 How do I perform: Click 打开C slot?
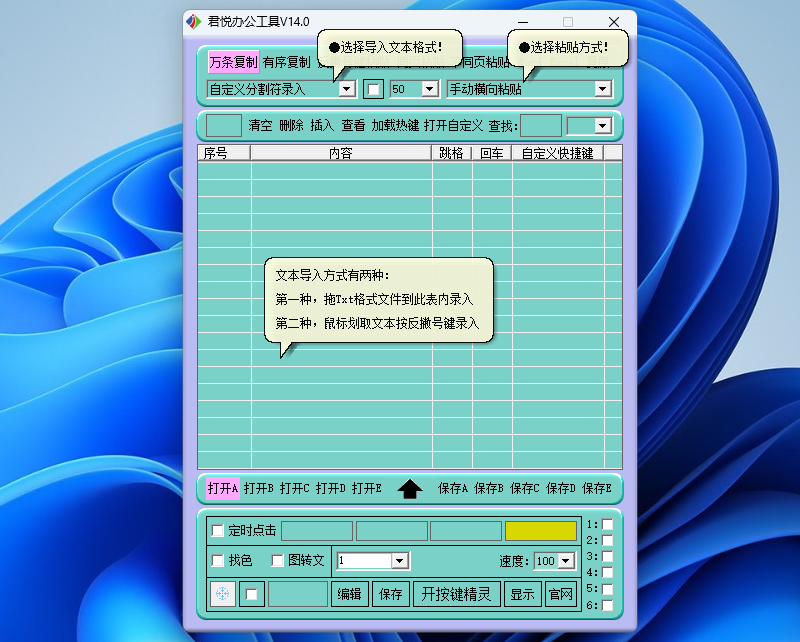(294, 488)
